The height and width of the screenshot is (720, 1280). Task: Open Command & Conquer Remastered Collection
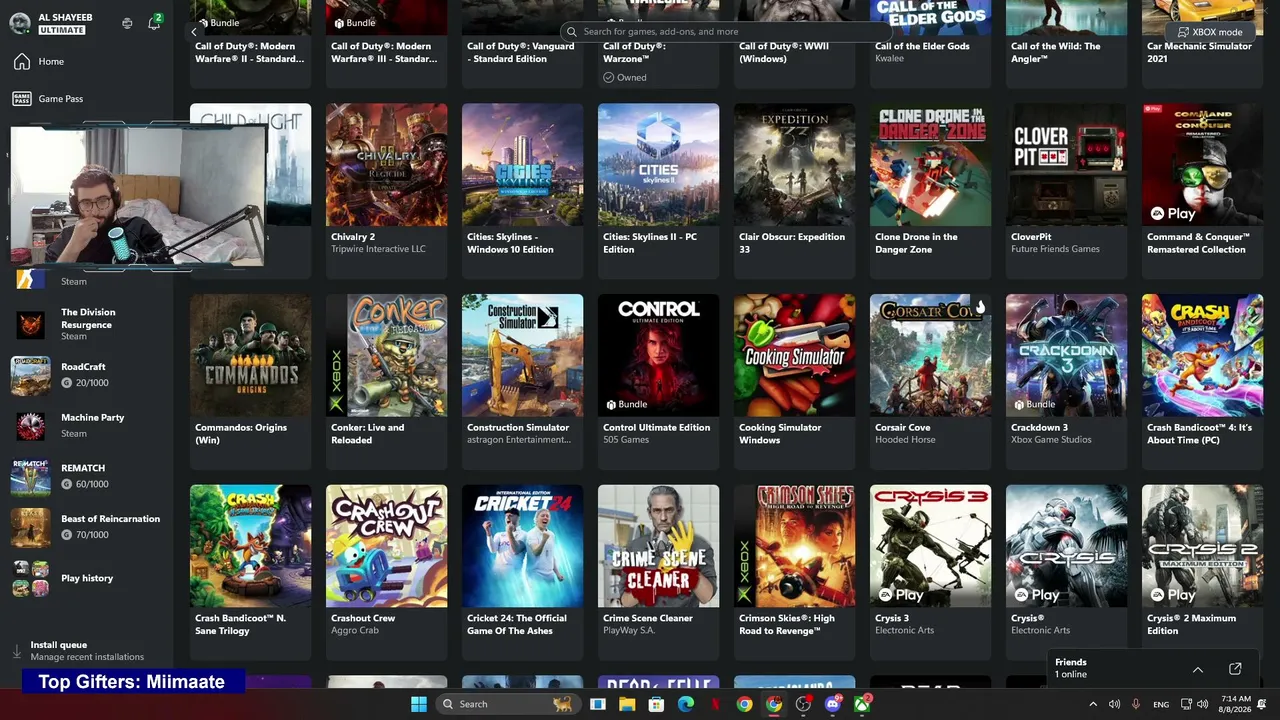(x=1202, y=190)
